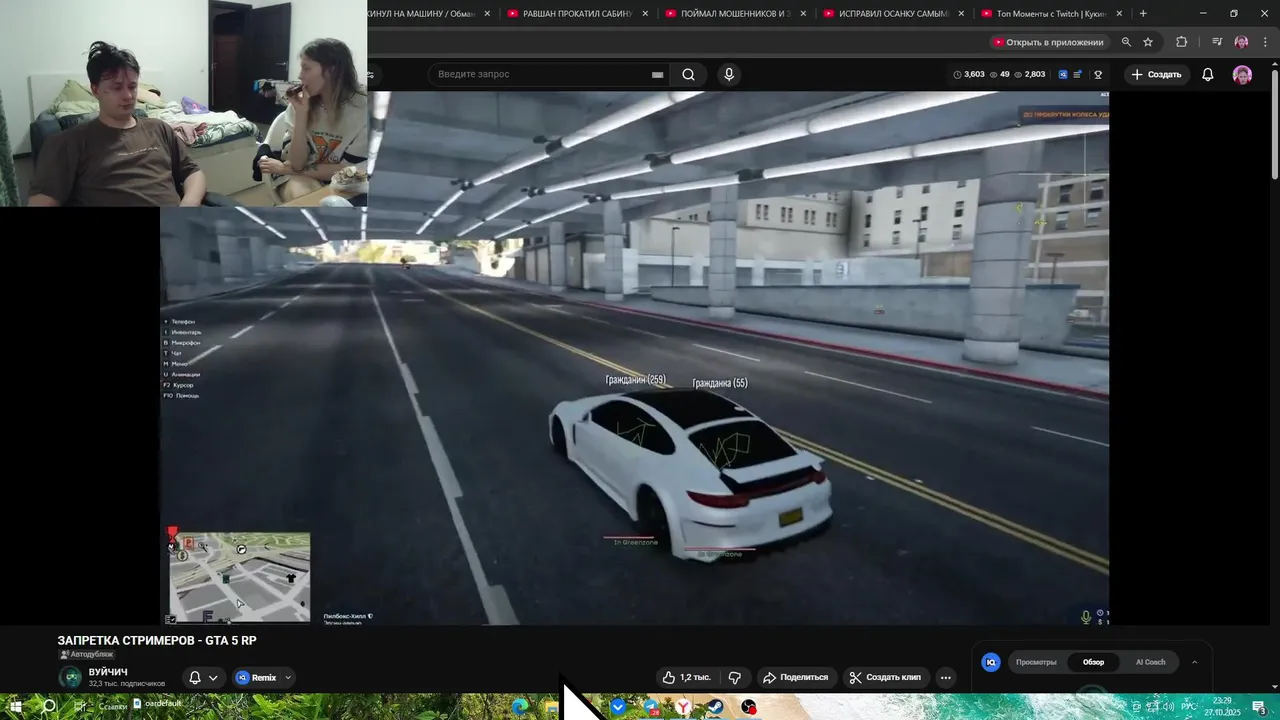Click the 3,603 vidIQ stat in header

pyautogui.click(x=969, y=74)
